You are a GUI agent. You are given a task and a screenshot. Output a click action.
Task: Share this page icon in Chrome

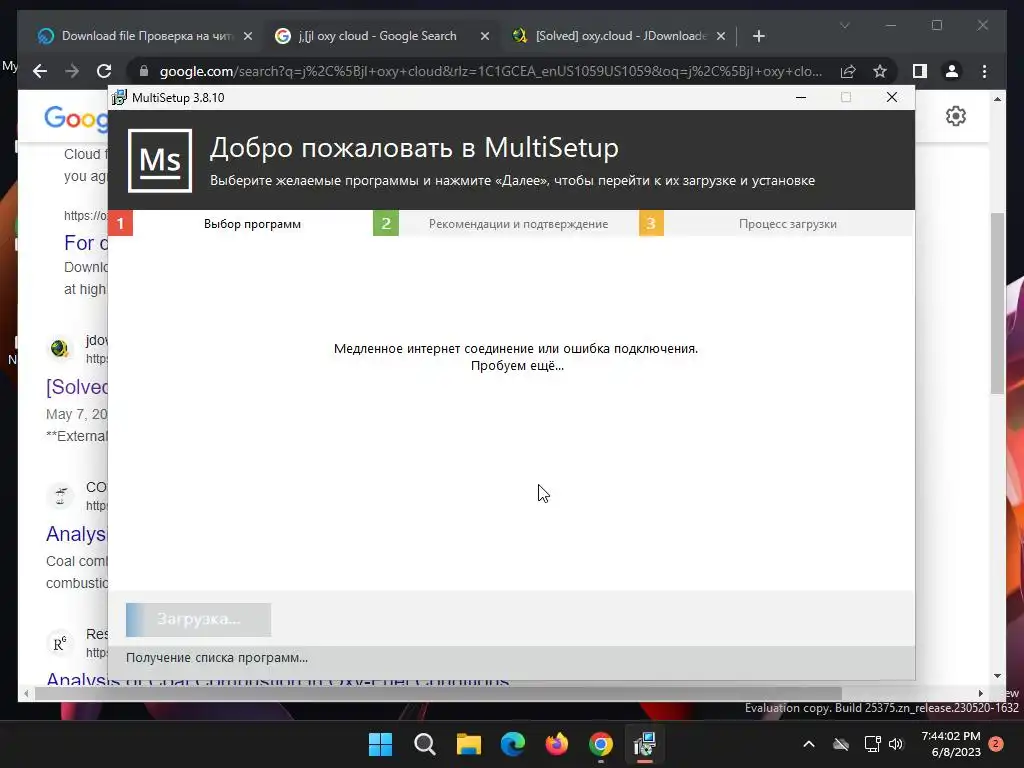pos(848,71)
